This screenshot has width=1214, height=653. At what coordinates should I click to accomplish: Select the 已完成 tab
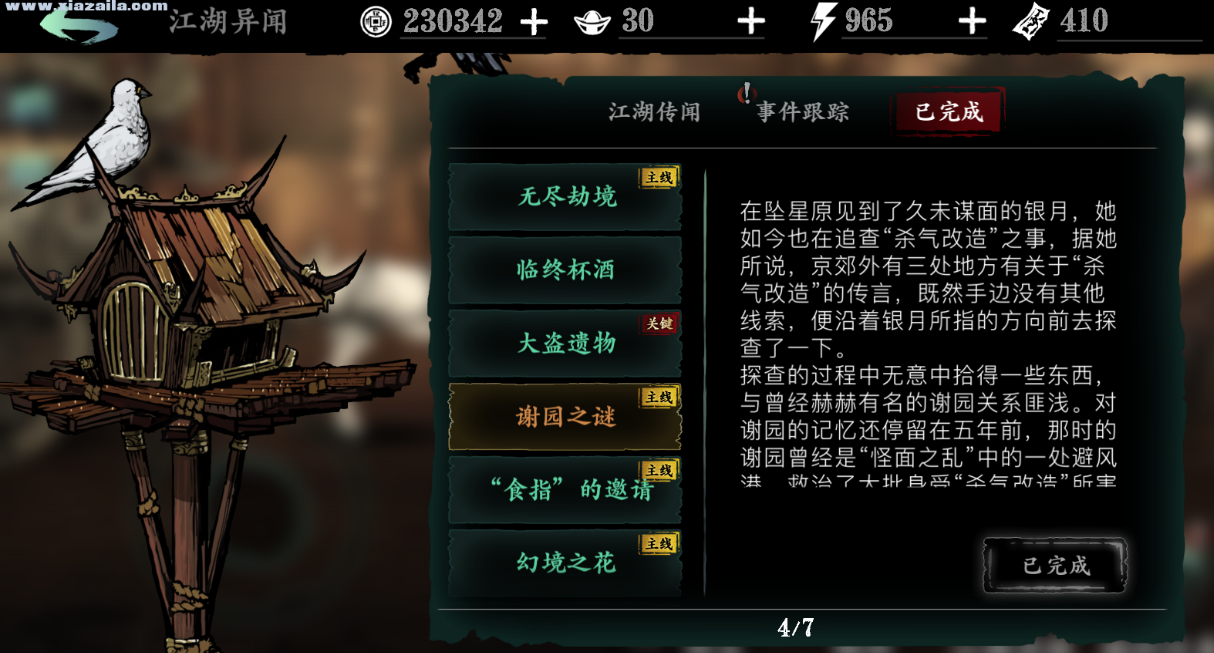[949, 111]
